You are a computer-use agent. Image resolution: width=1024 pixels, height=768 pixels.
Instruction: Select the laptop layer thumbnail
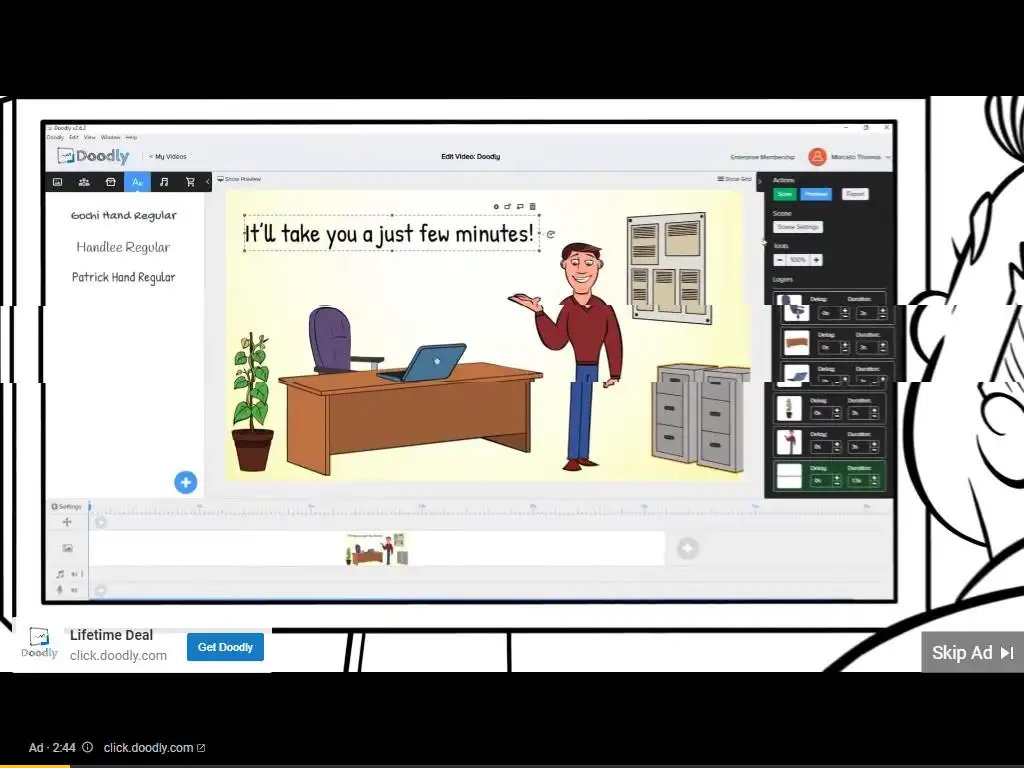(796, 375)
